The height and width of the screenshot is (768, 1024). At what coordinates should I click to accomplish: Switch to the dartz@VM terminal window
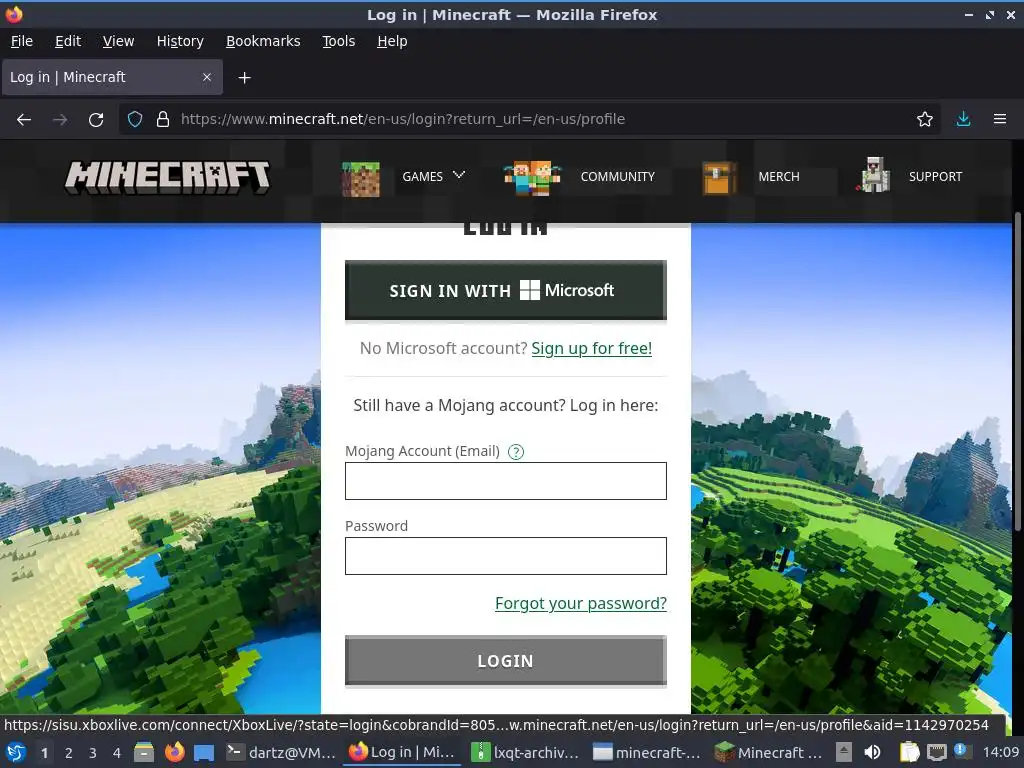coord(281,752)
